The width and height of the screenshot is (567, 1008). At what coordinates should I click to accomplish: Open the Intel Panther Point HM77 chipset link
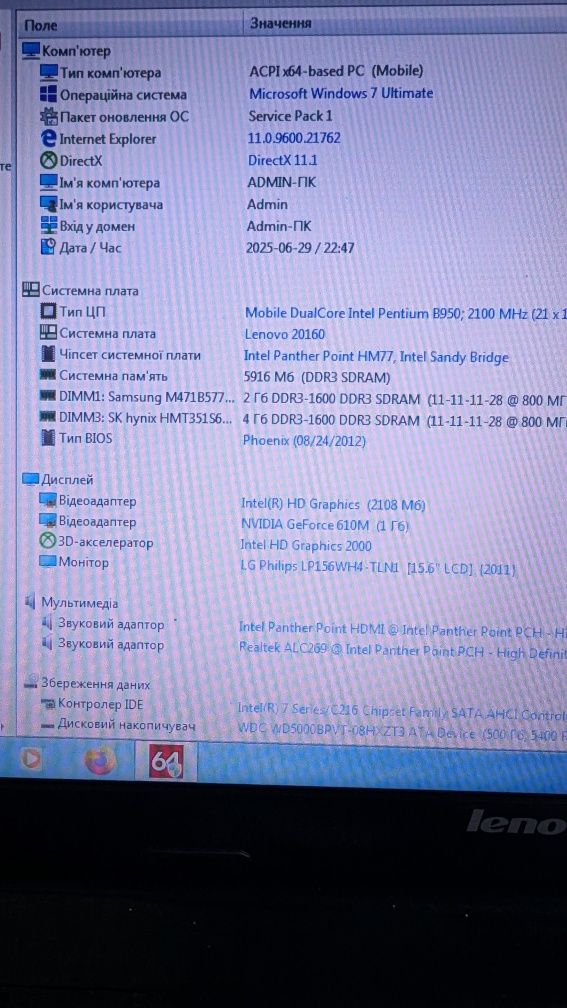click(x=376, y=357)
